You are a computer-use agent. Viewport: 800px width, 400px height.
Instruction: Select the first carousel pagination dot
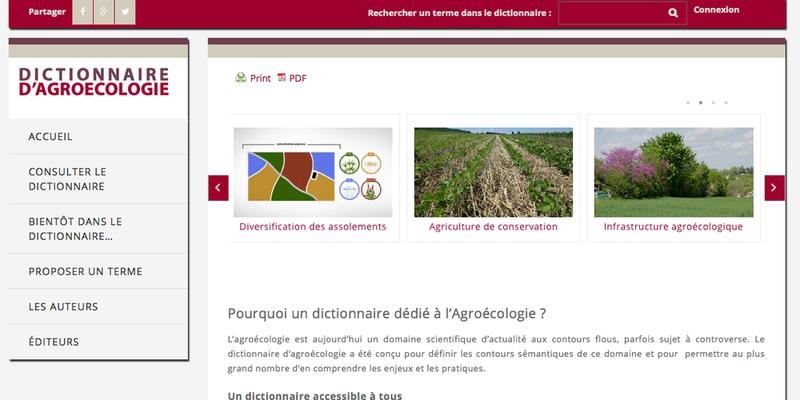[688, 103]
